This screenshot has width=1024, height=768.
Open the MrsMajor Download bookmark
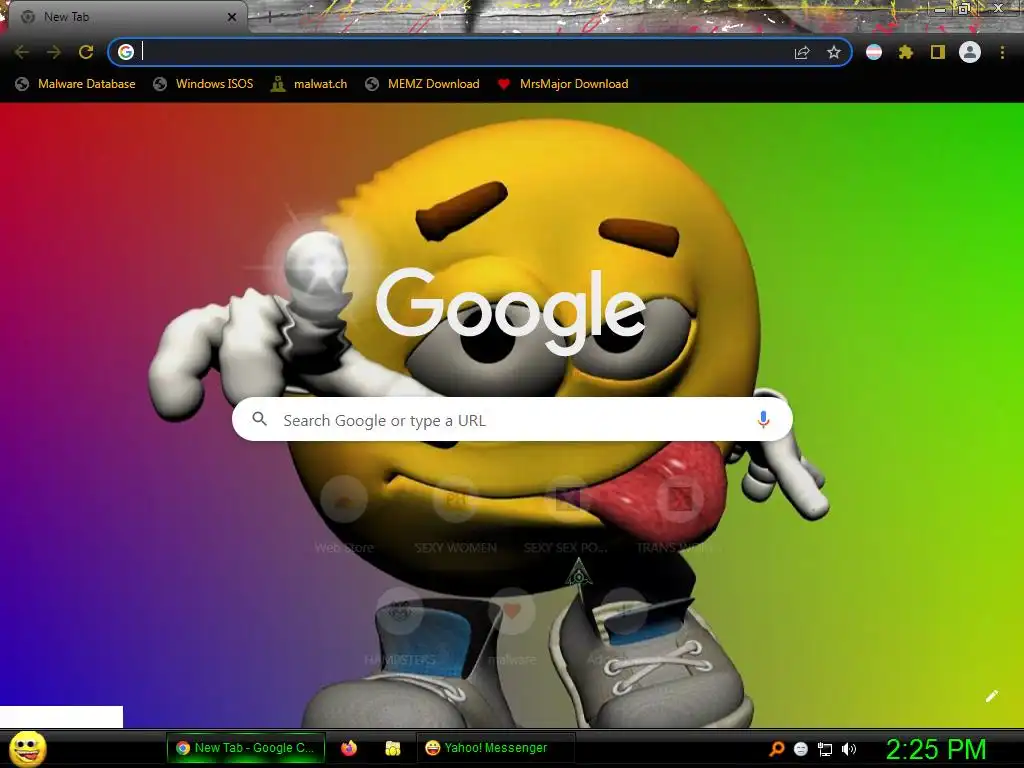pyautogui.click(x=563, y=84)
